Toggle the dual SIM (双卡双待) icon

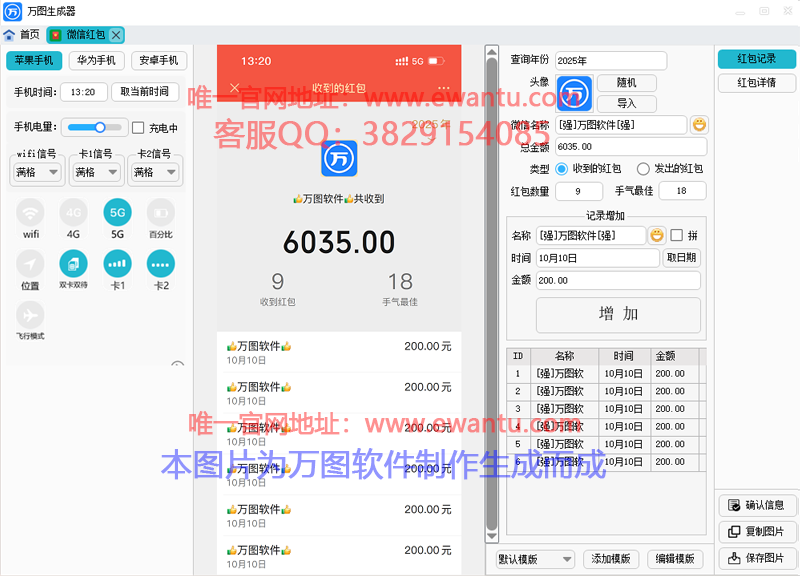click(x=73, y=264)
